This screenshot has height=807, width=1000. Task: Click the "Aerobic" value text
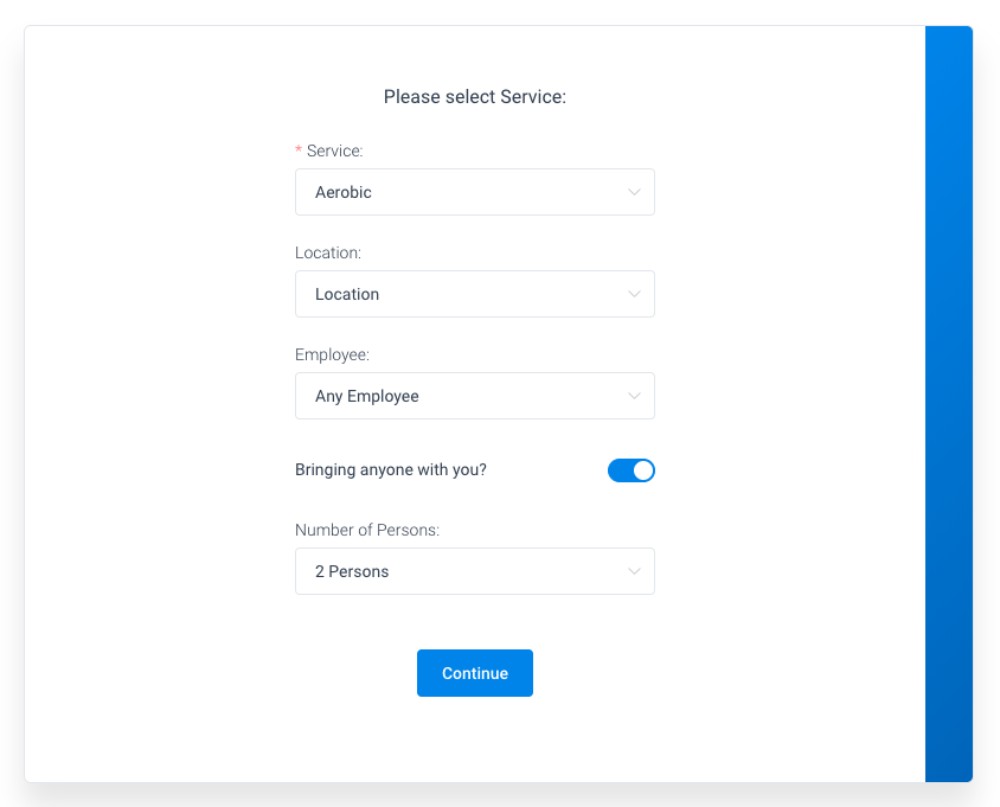[343, 192]
